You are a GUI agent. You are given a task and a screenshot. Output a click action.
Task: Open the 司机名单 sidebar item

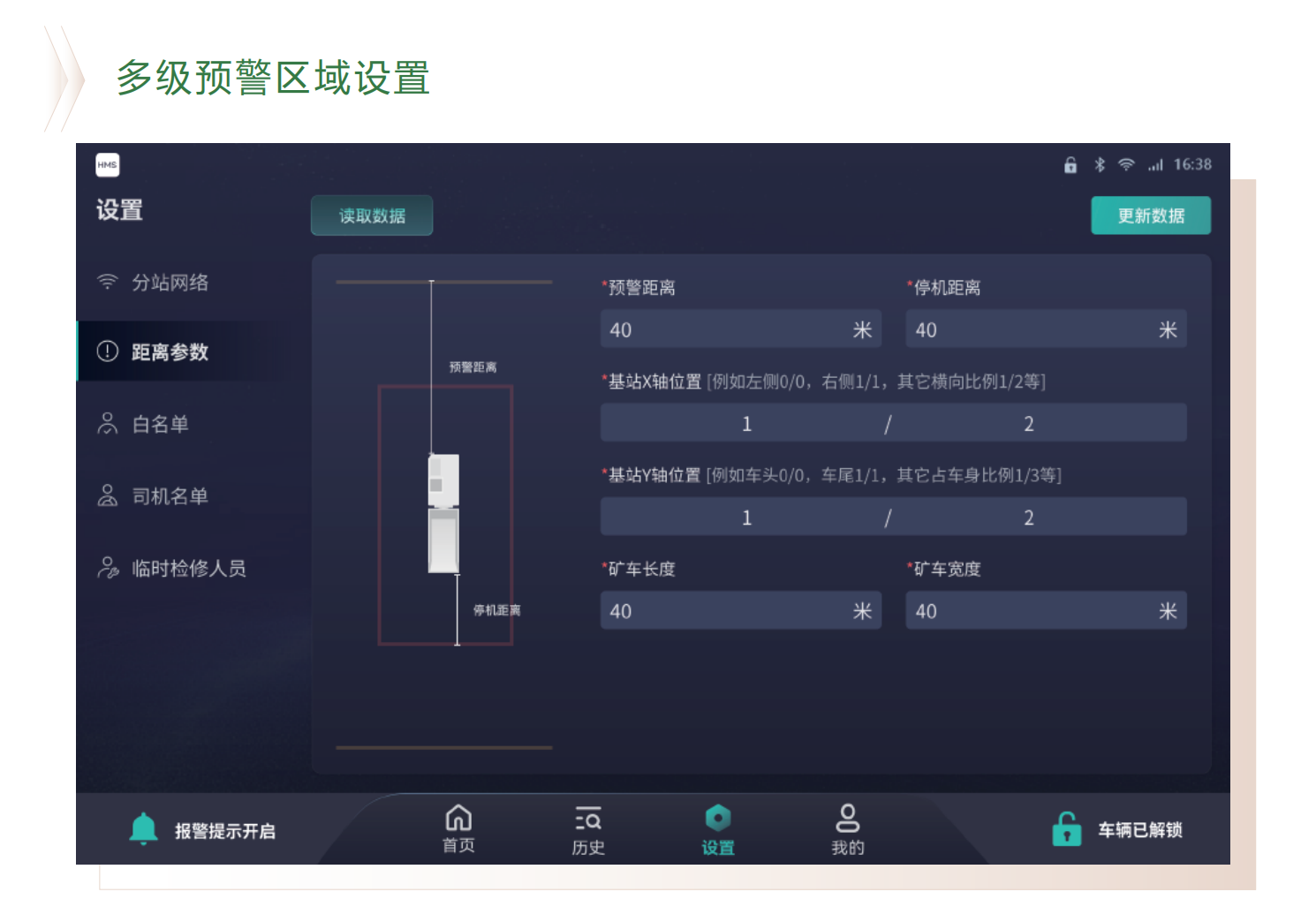[x=169, y=496]
